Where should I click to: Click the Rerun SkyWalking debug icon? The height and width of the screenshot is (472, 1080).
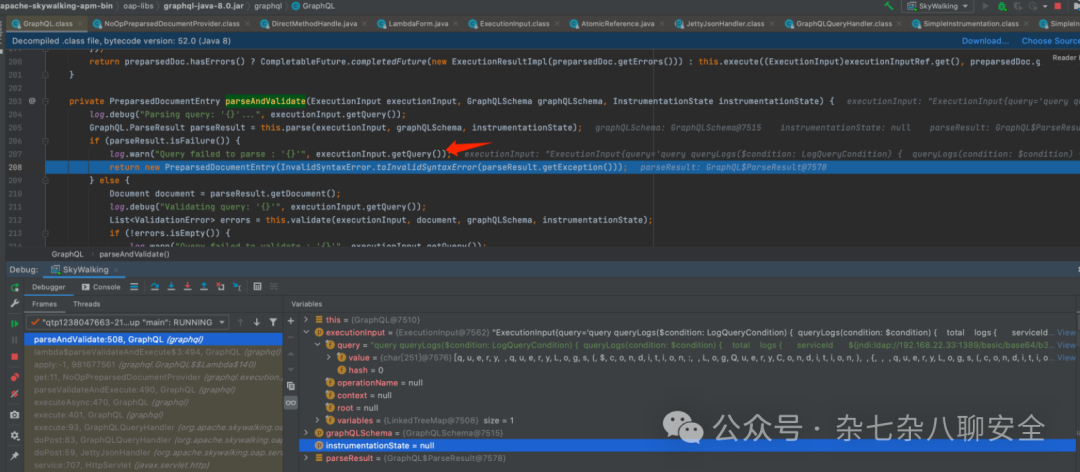click(x=14, y=287)
